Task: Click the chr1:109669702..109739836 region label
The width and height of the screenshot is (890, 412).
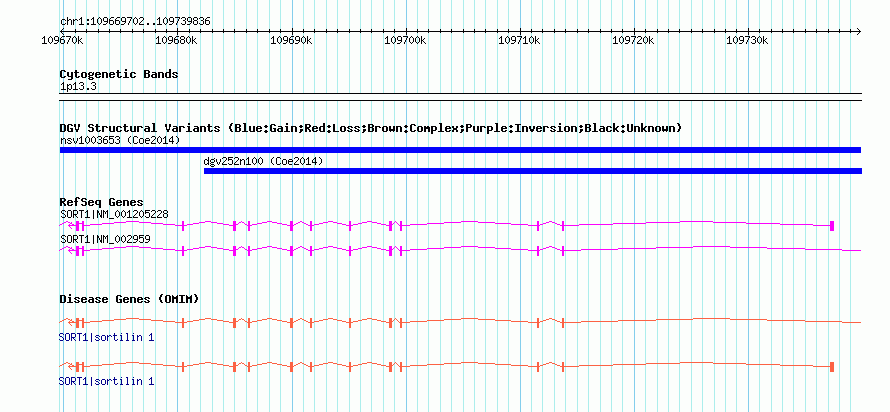Action: [135, 22]
